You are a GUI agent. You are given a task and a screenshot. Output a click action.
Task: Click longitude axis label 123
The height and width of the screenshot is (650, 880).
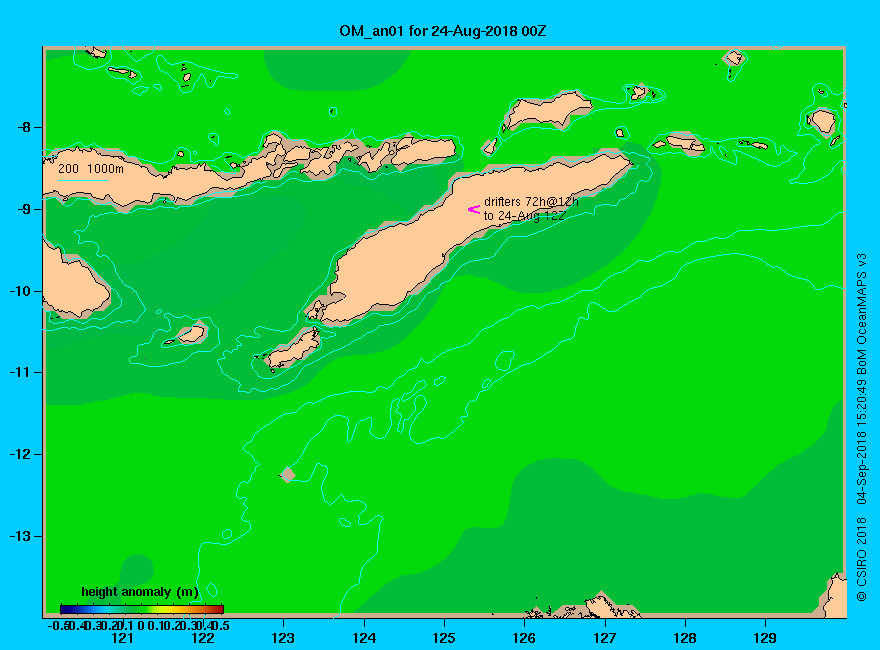pos(283,638)
